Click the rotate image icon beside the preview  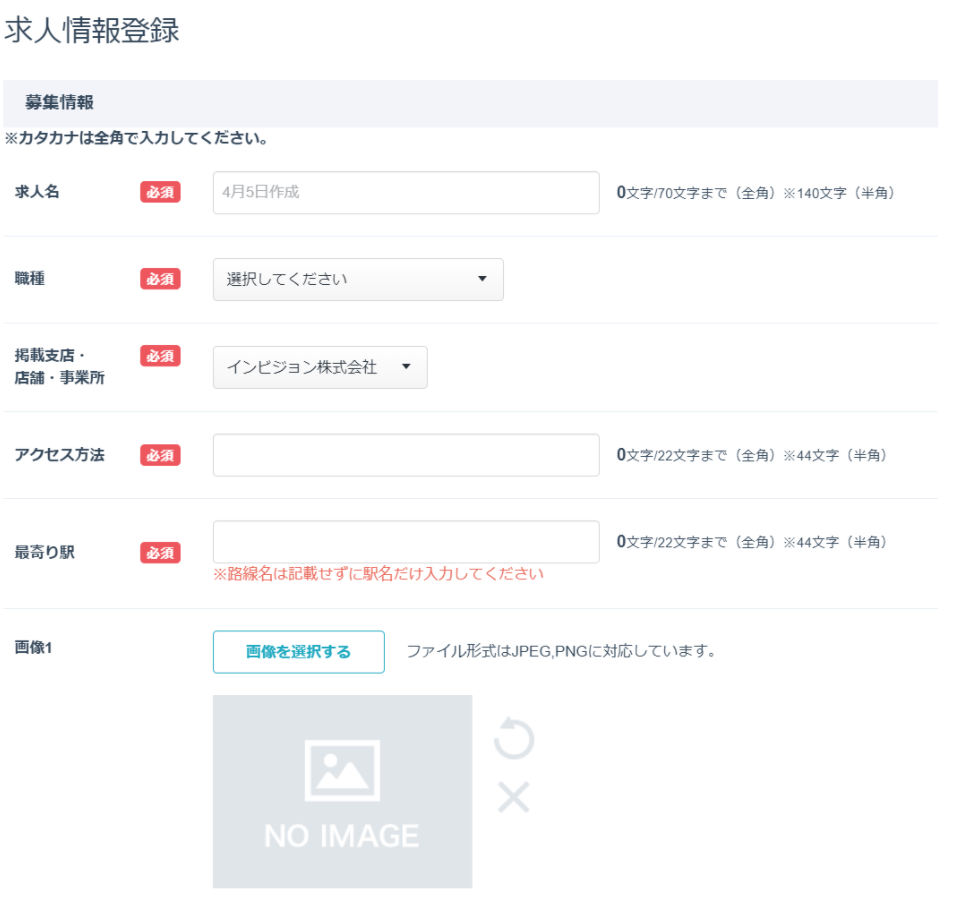coord(514,740)
